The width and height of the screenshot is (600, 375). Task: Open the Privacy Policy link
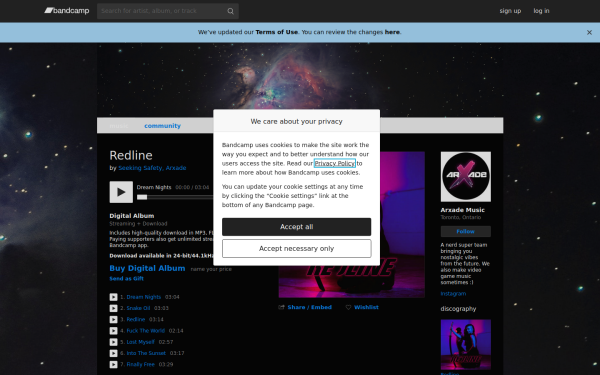334,163
